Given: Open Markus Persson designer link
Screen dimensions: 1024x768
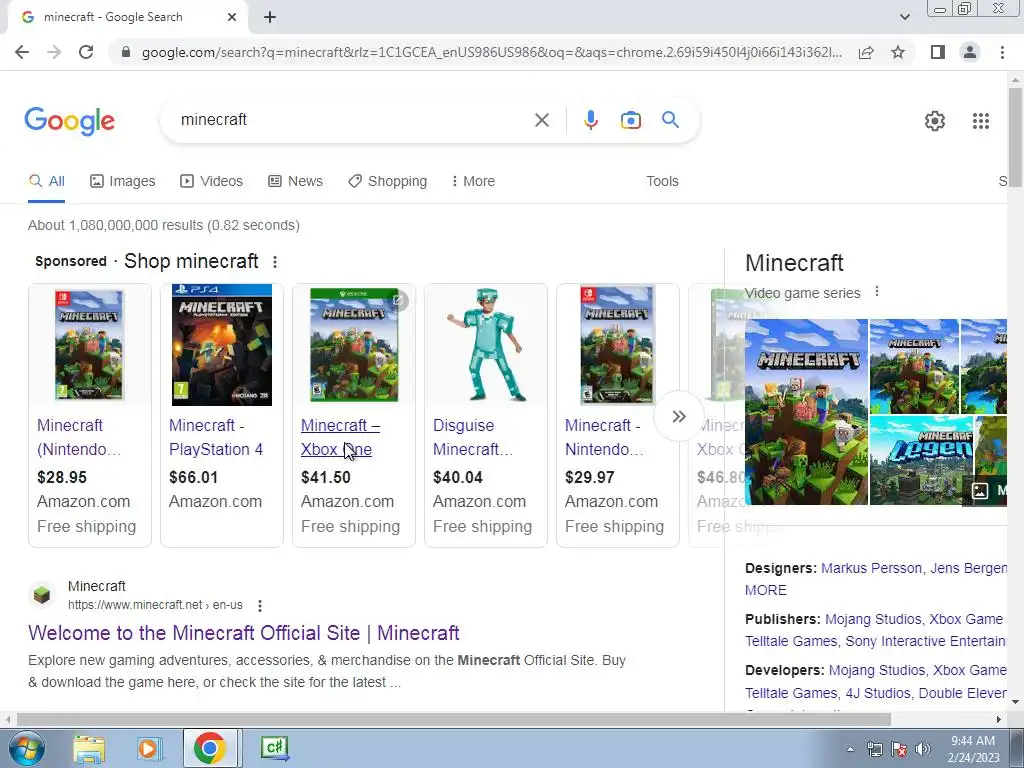Looking at the screenshot, I should 871,568.
